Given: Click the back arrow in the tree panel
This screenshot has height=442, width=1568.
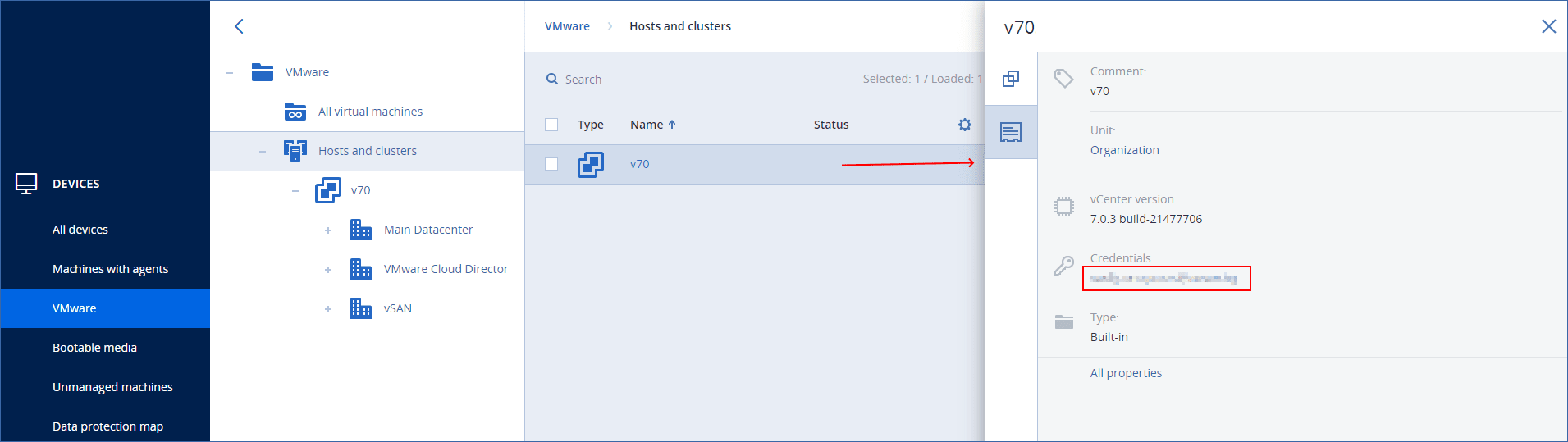Looking at the screenshot, I should click(239, 26).
